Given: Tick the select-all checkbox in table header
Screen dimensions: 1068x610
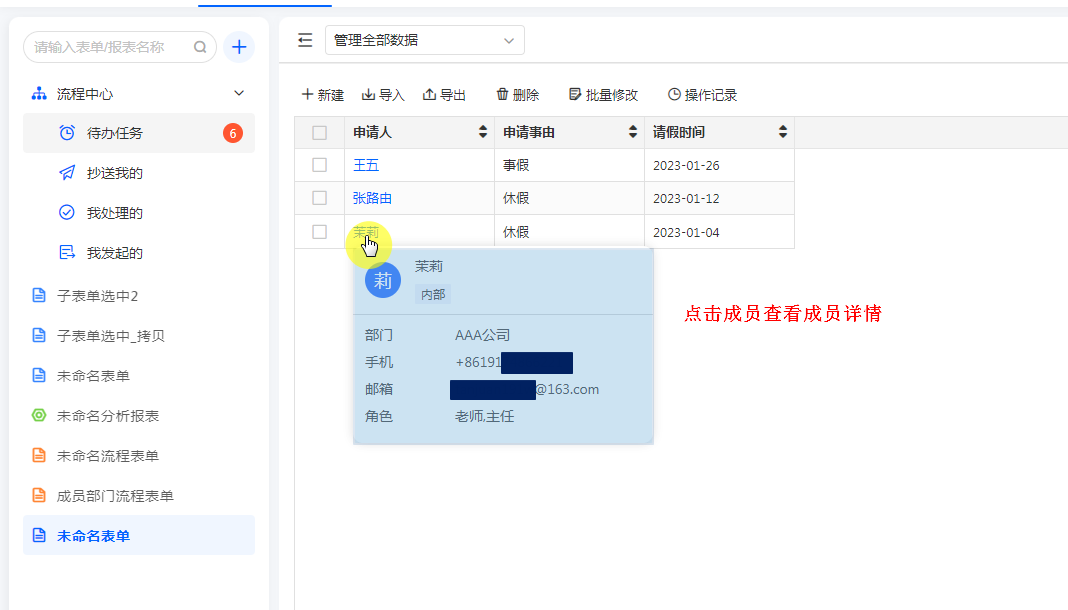Looking at the screenshot, I should pyautogui.click(x=319, y=132).
